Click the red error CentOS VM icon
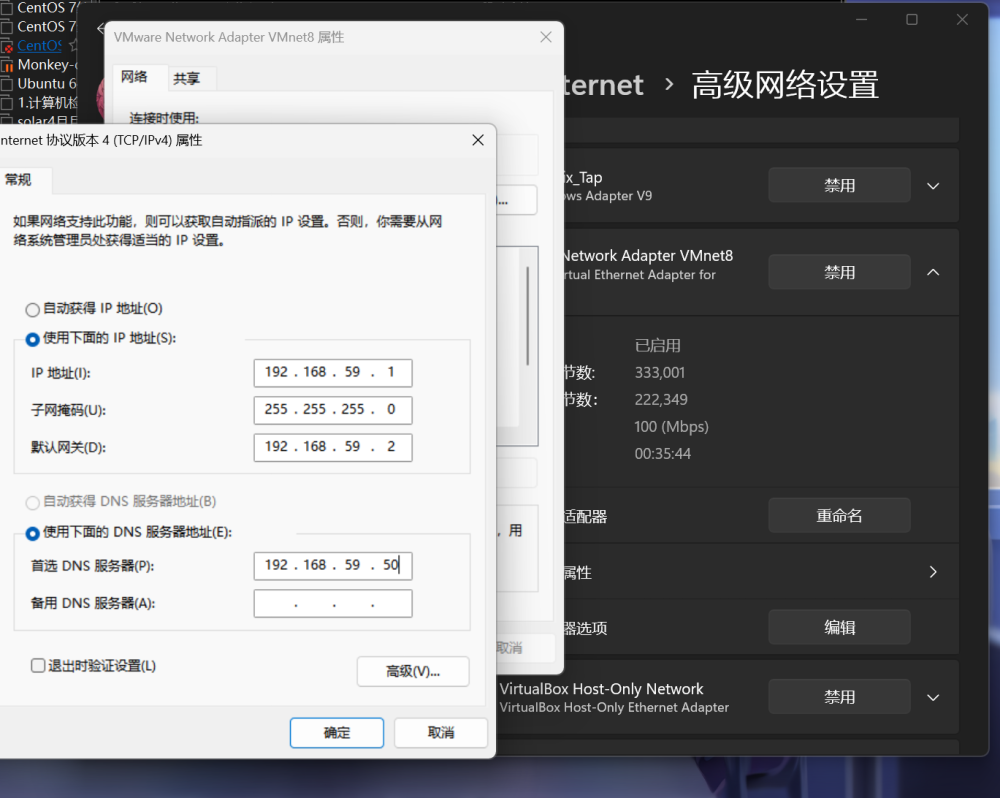 [7, 46]
